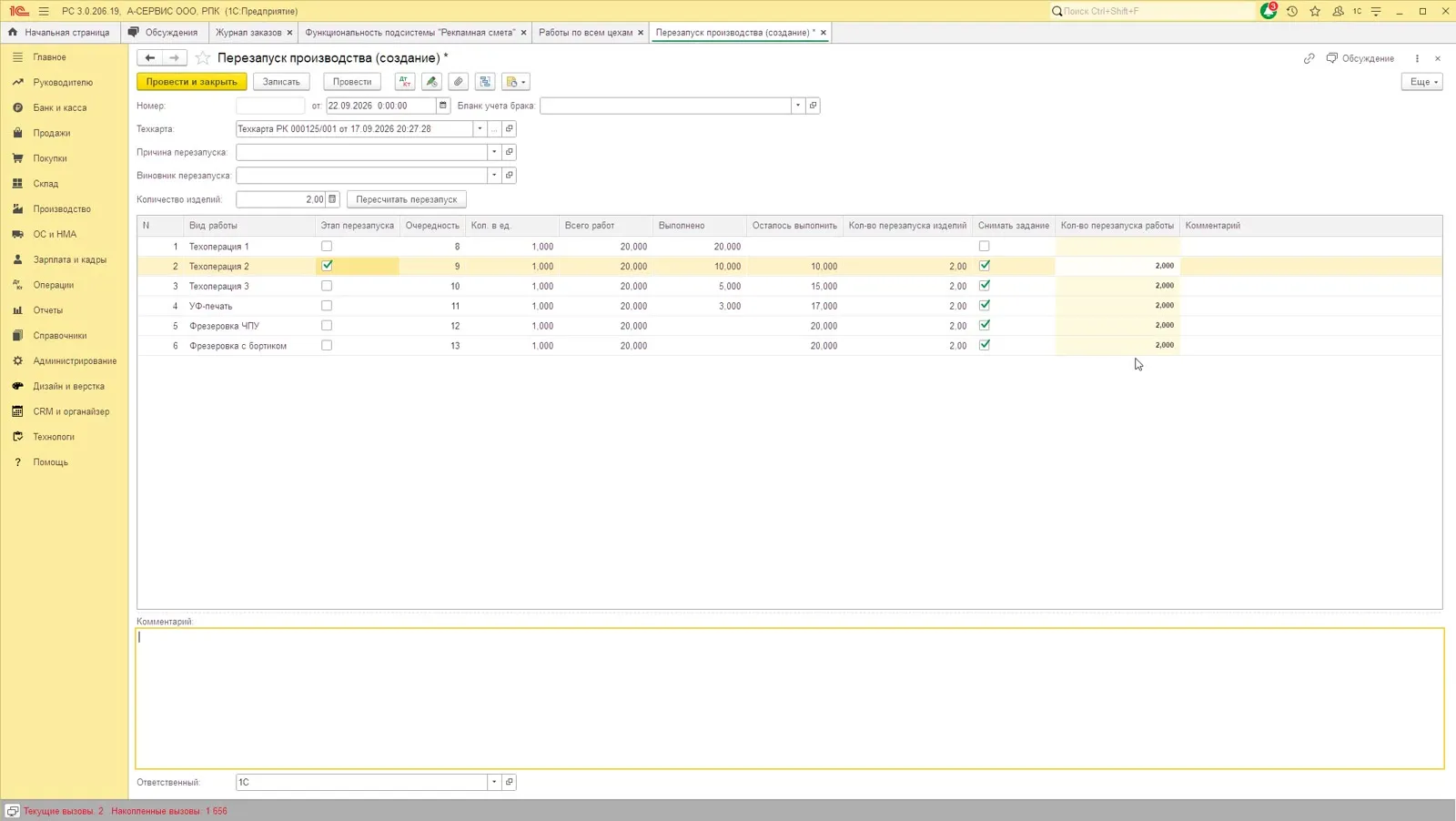1456x821 pixels.
Task: Click the get link chain icon
Action: (x=1309, y=58)
